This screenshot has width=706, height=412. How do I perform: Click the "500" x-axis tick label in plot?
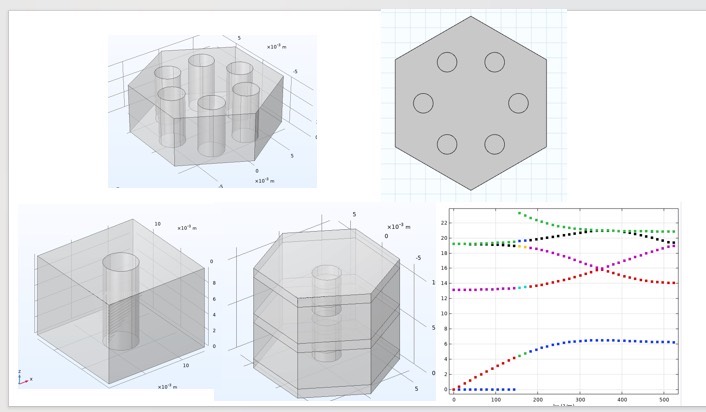664,399
